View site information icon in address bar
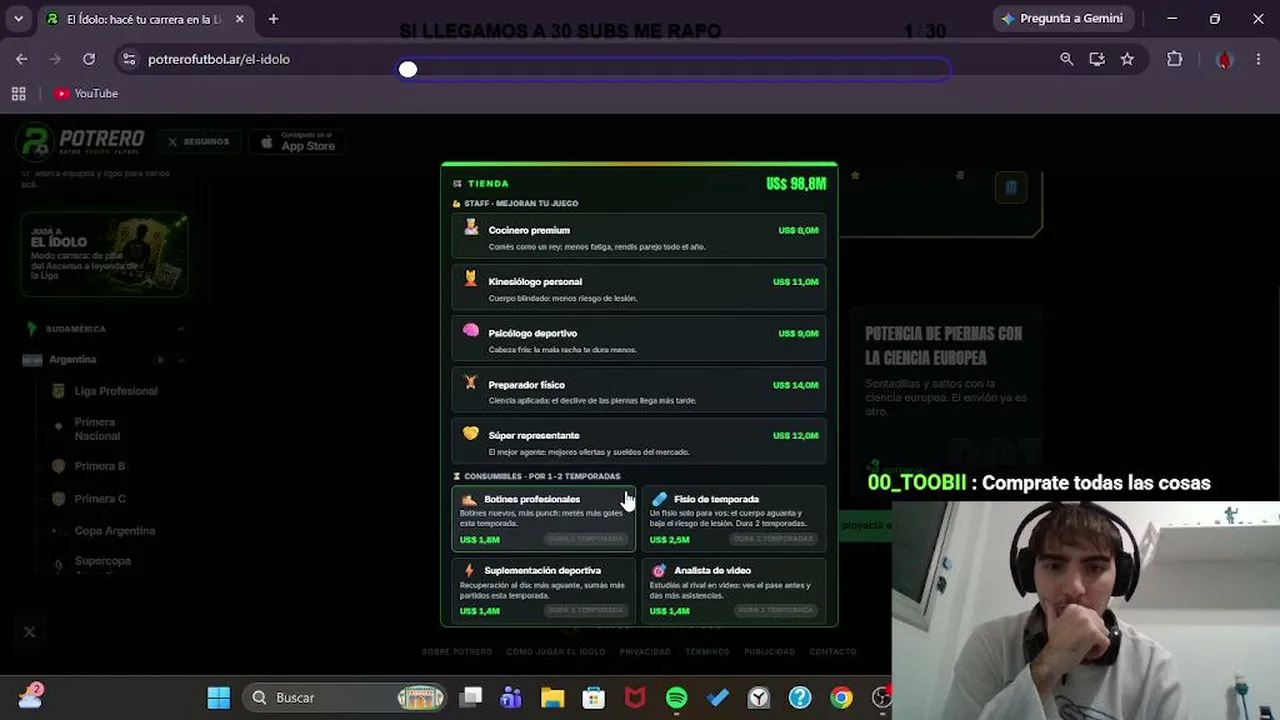Screen dimensions: 1280x720 click(129, 59)
